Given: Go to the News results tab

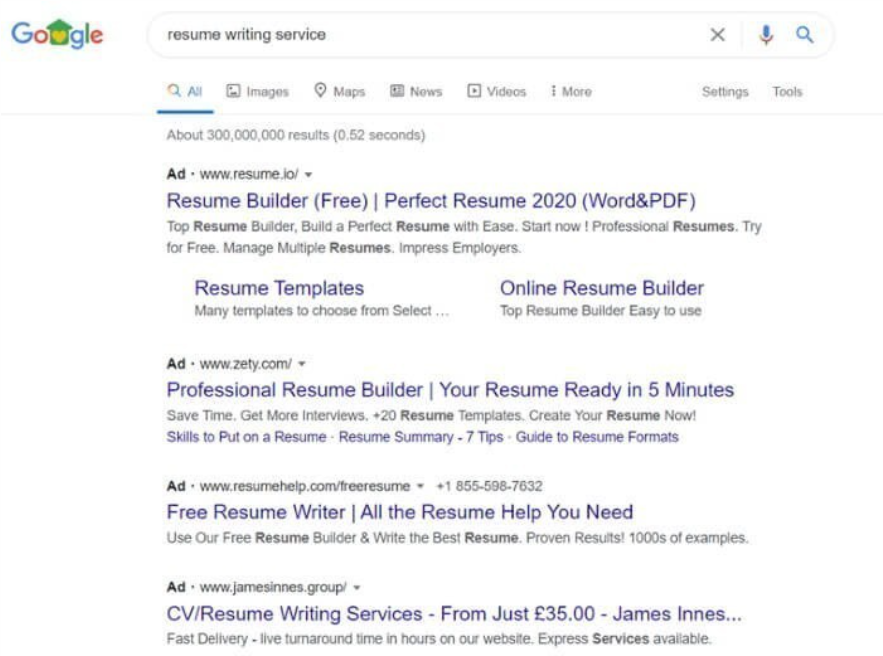Looking at the screenshot, I should (415, 91).
